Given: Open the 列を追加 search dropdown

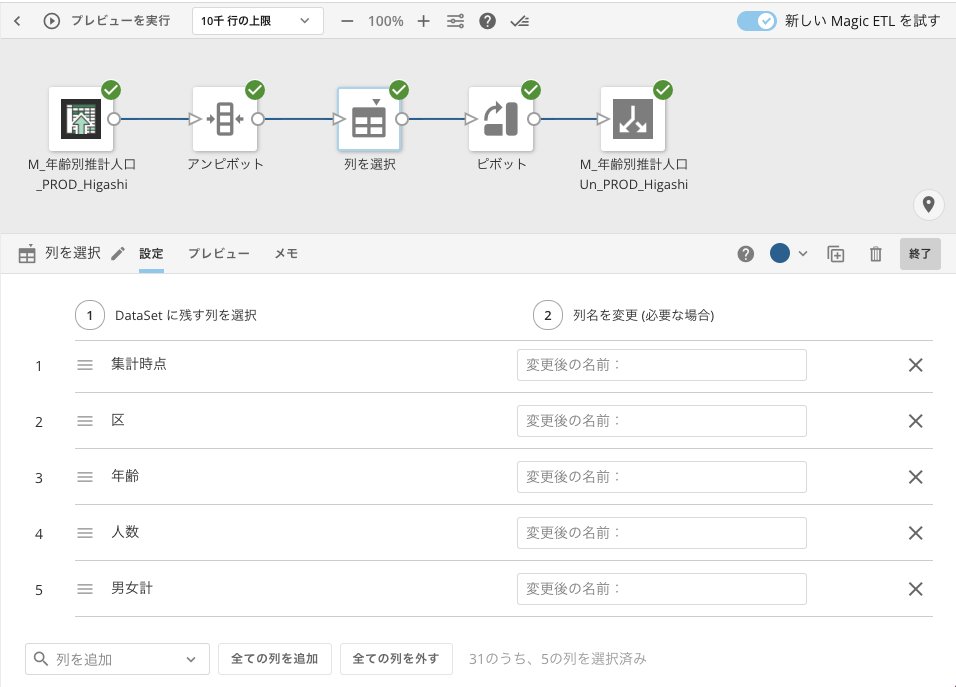Looking at the screenshot, I should (x=117, y=659).
